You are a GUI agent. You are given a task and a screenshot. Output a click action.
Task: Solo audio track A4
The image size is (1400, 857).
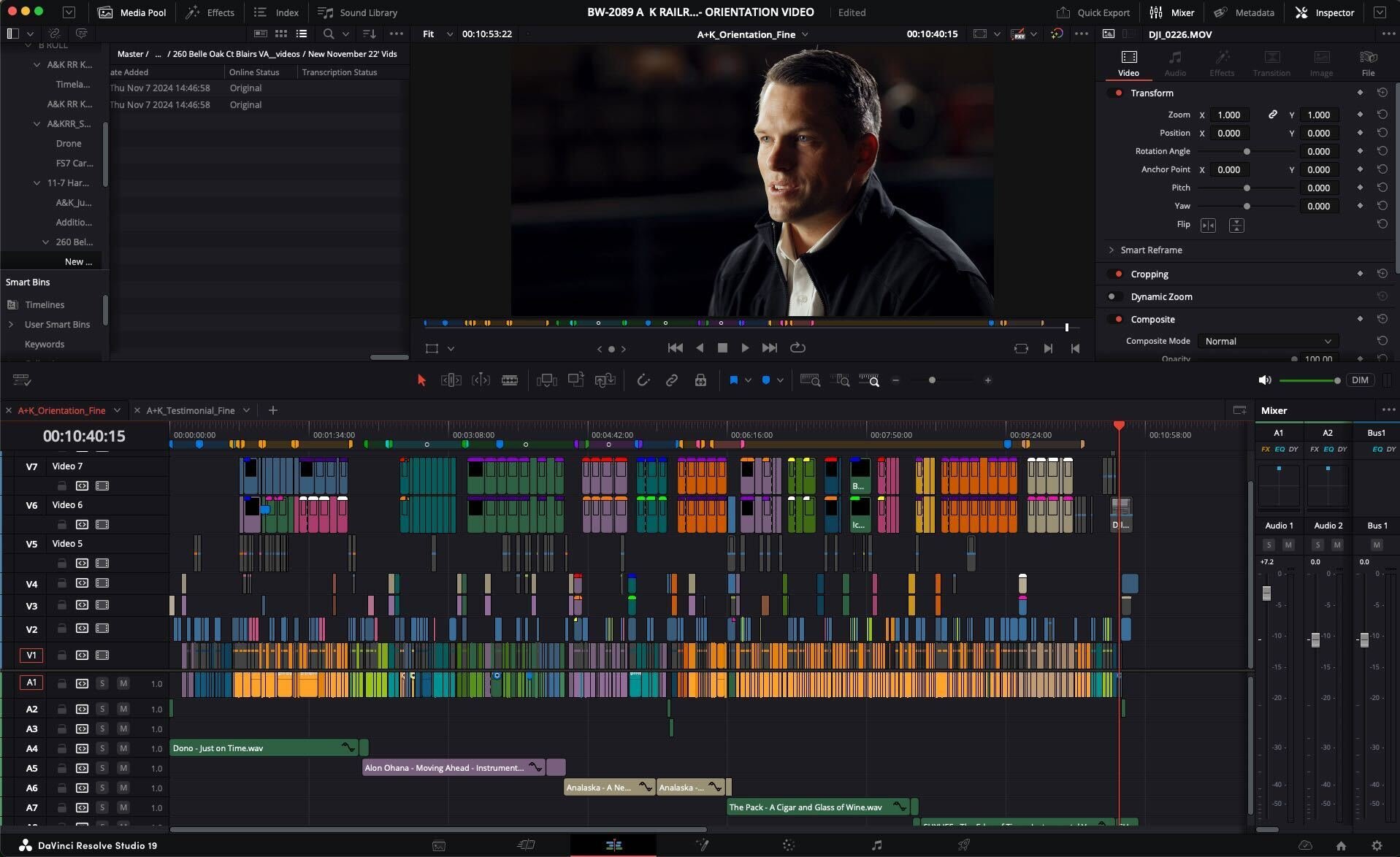pos(102,748)
